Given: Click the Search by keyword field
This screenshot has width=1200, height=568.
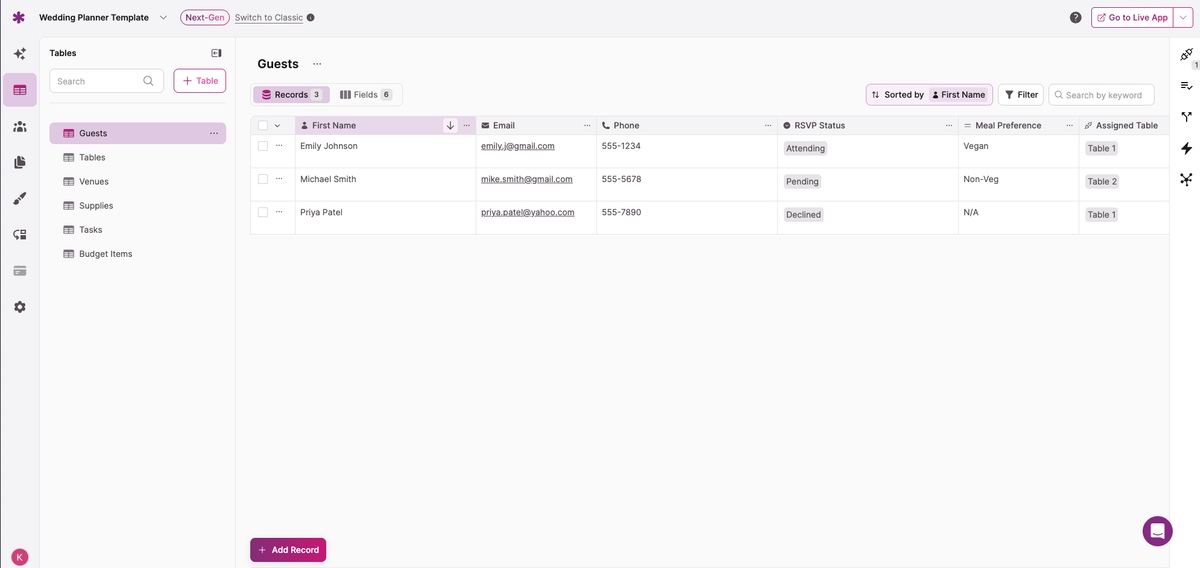Looking at the screenshot, I should coord(1103,95).
